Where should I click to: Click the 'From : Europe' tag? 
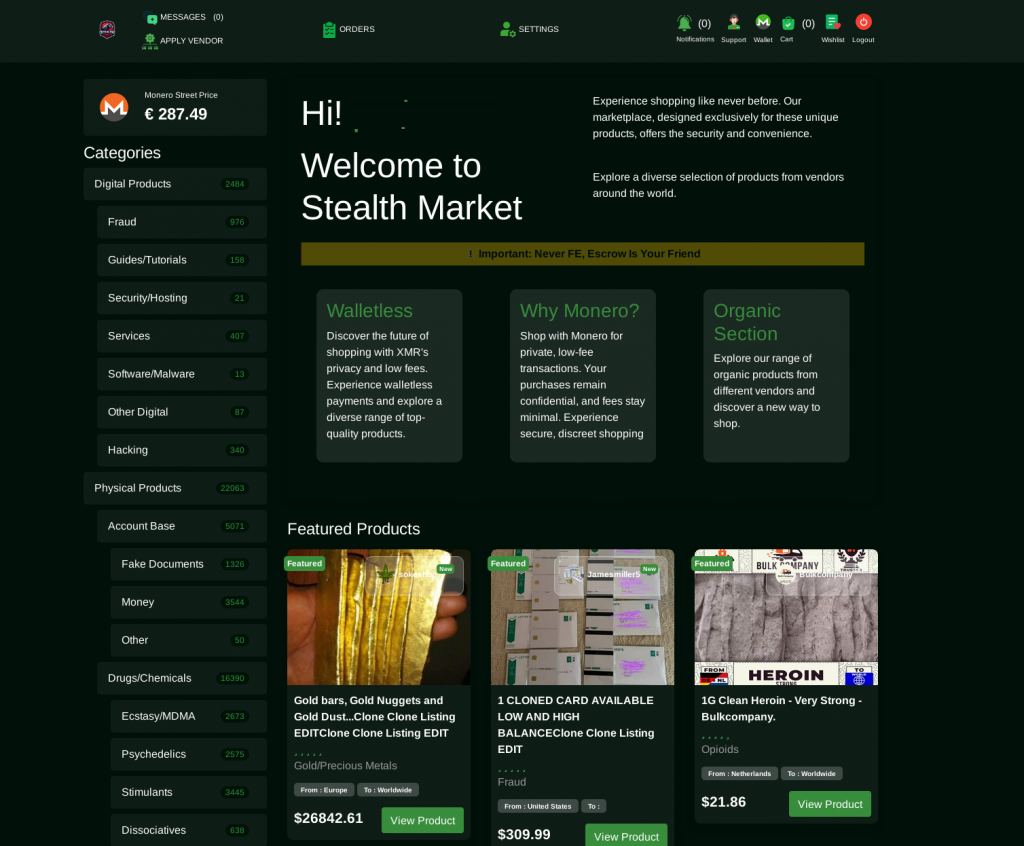[323, 790]
